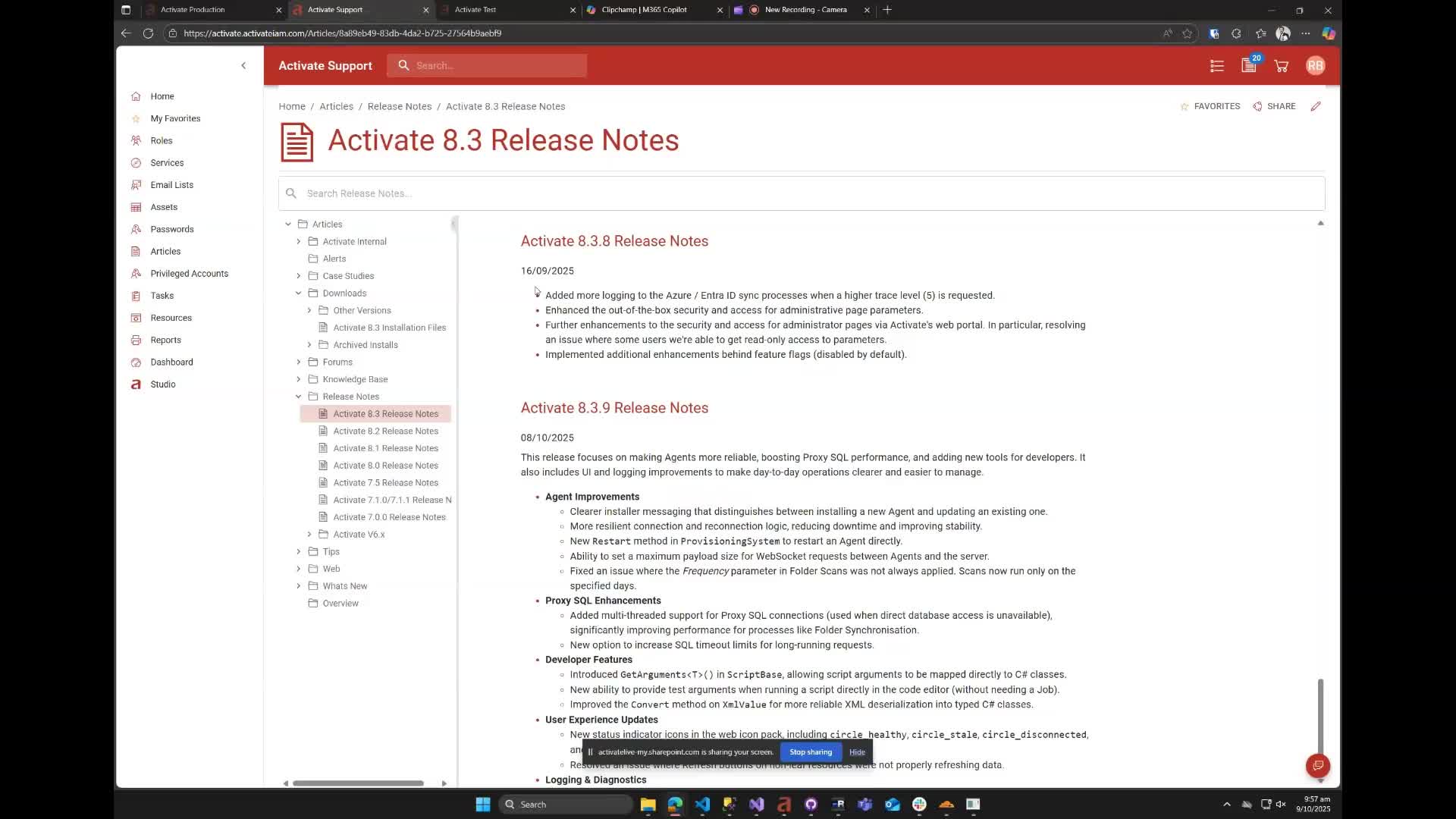The width and height of the screenshot is (1456, 819).
Task: Hide the screen sharing banner
Action: point(857,752)
